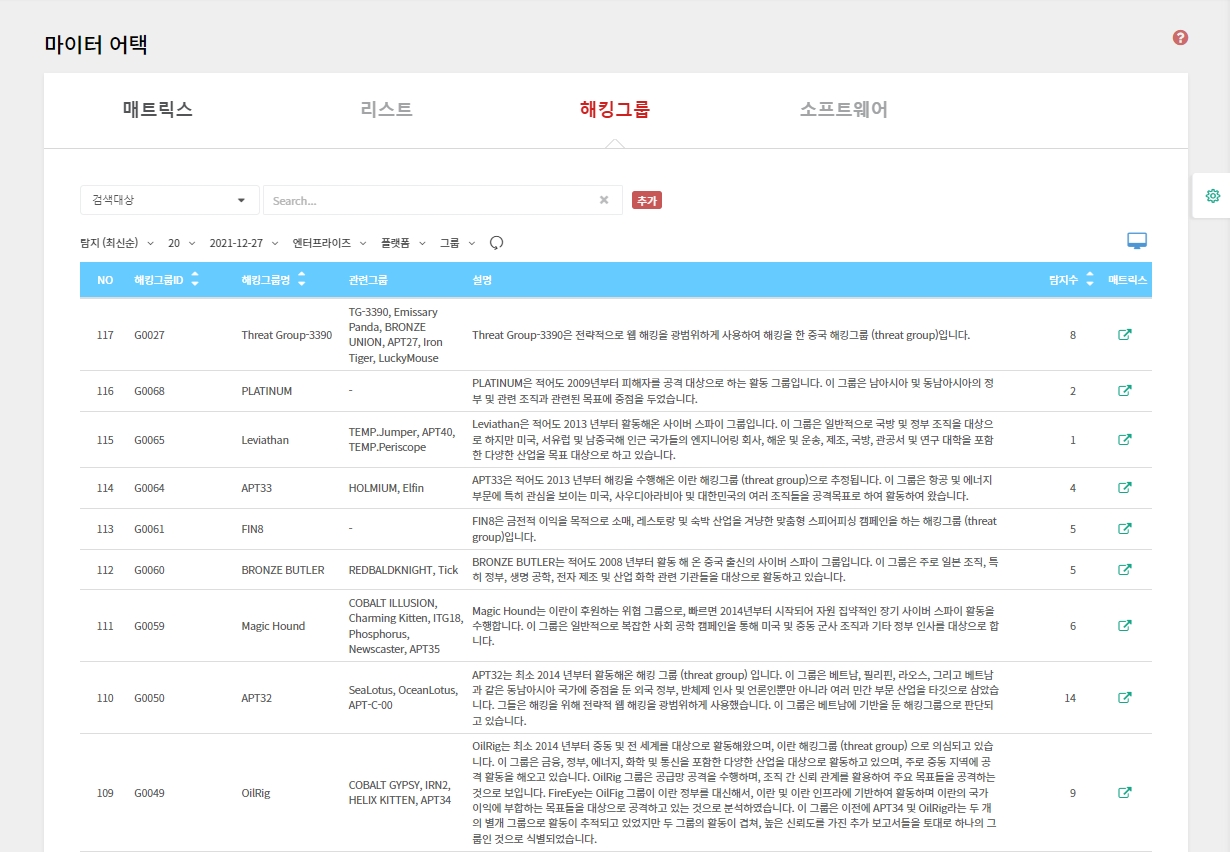Click into the Search input field

pos(430,200)
